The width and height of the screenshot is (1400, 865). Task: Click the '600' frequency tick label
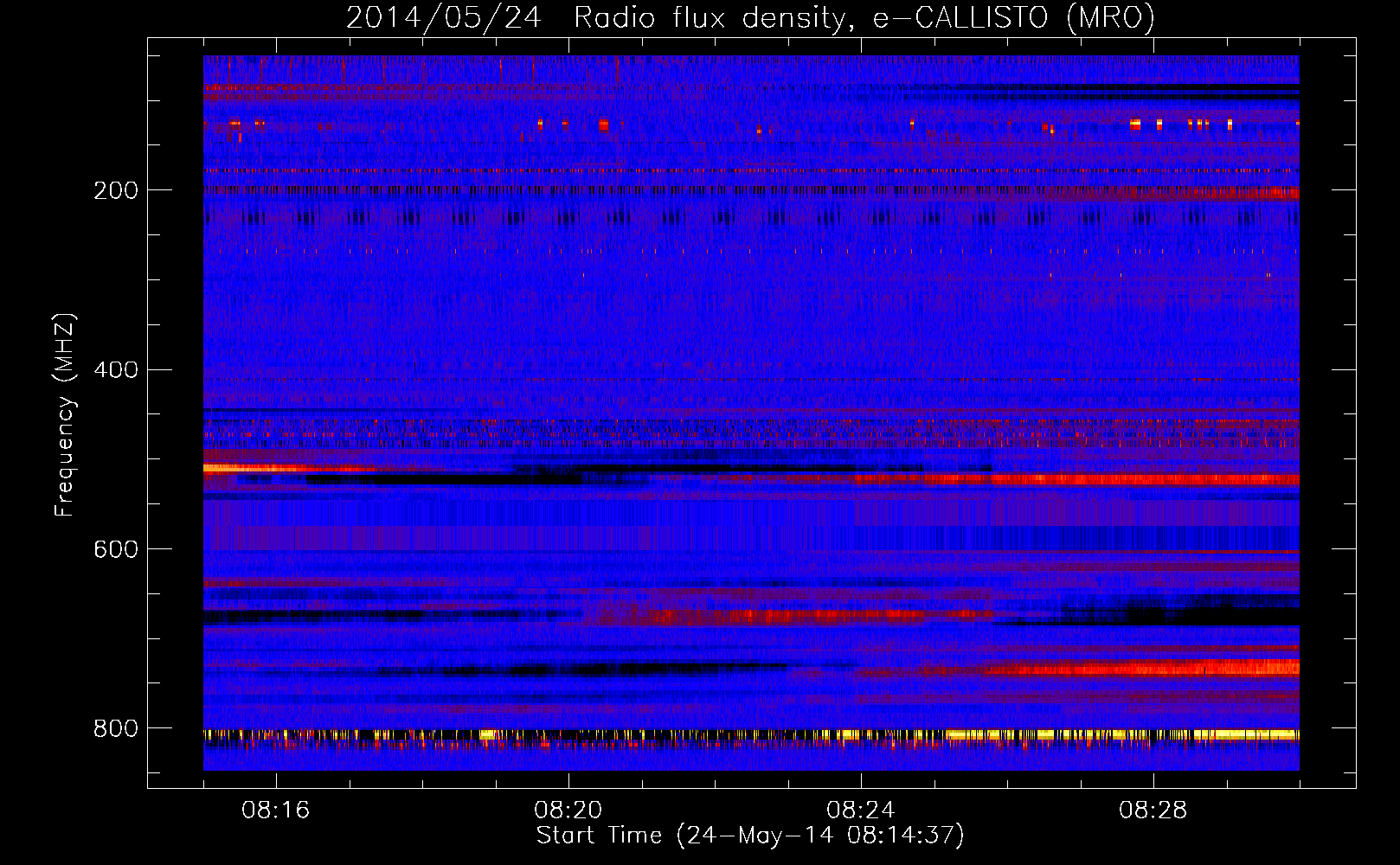(116, 550)
